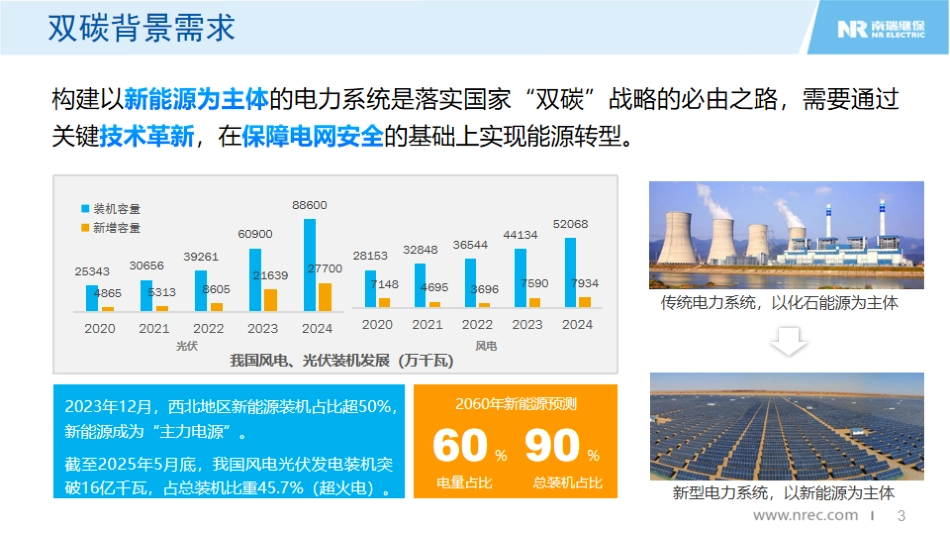Click the 30656 data label
The width and height of the screenshot is (950, 535).
click(x=146, y=265)
